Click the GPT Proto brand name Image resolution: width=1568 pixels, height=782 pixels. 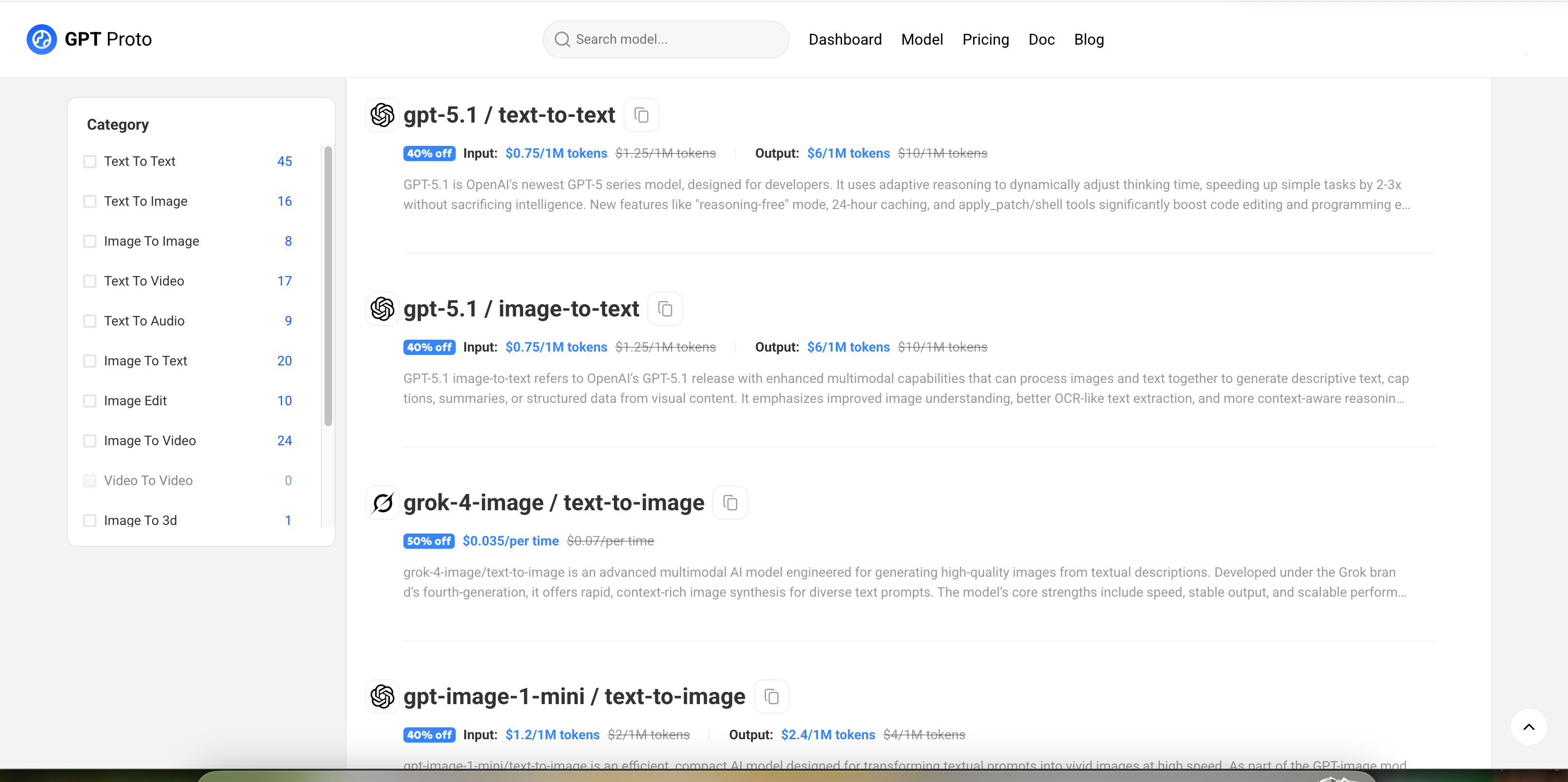(108, 39)
